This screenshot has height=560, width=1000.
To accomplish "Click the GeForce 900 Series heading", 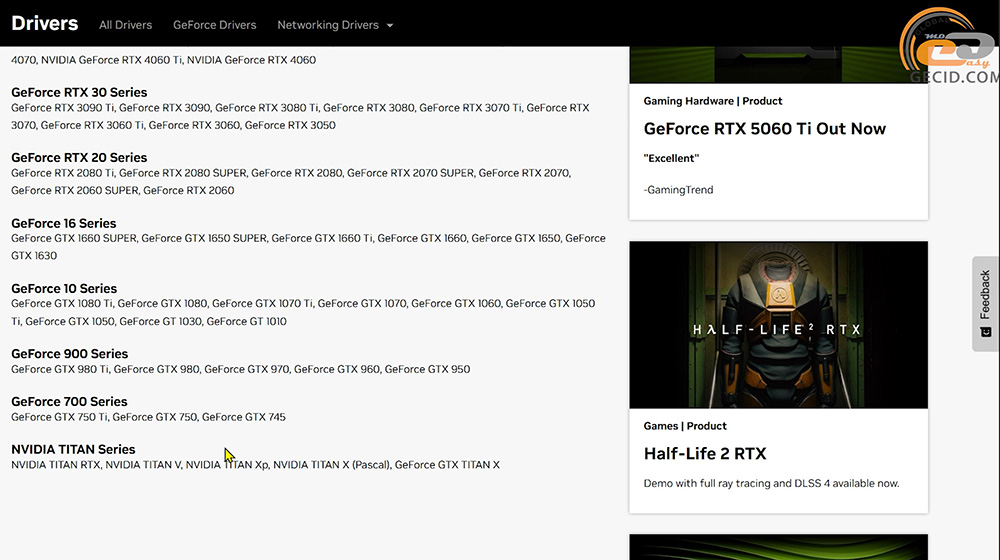I will point(70,354).
